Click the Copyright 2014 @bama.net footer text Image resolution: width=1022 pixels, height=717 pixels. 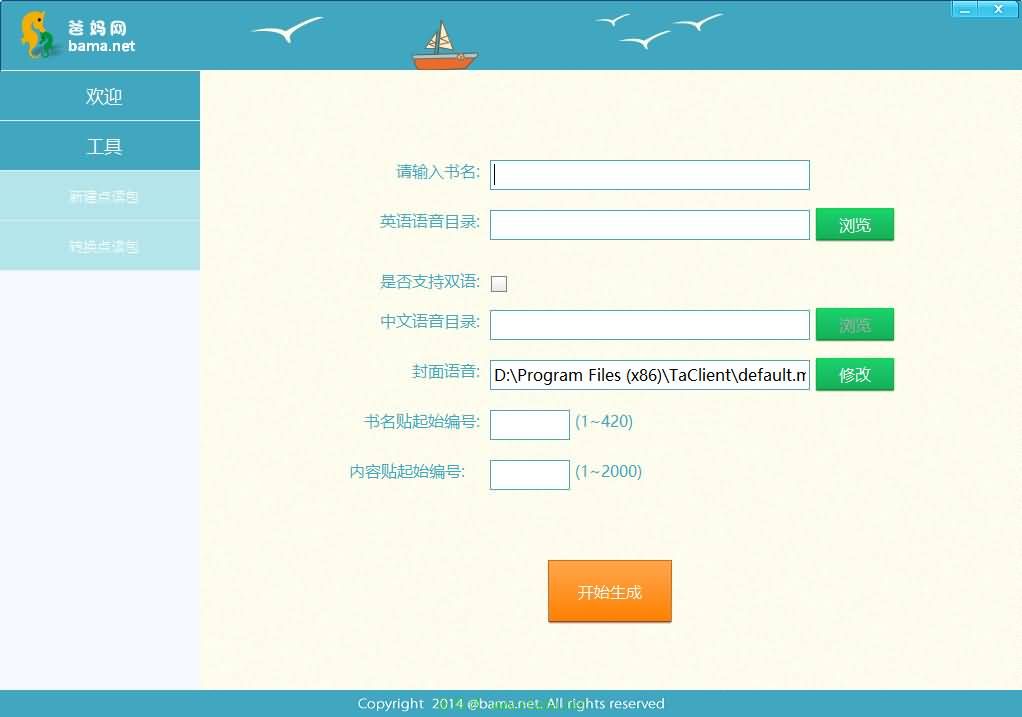pyautogui.click(x=510, y=703)
